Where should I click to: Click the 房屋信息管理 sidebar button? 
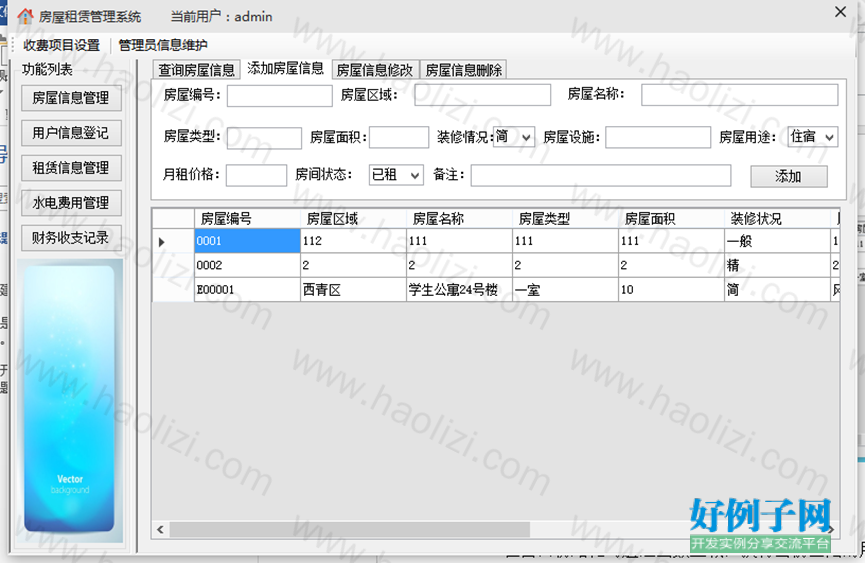pyautogui.click(x=71, y=98)
